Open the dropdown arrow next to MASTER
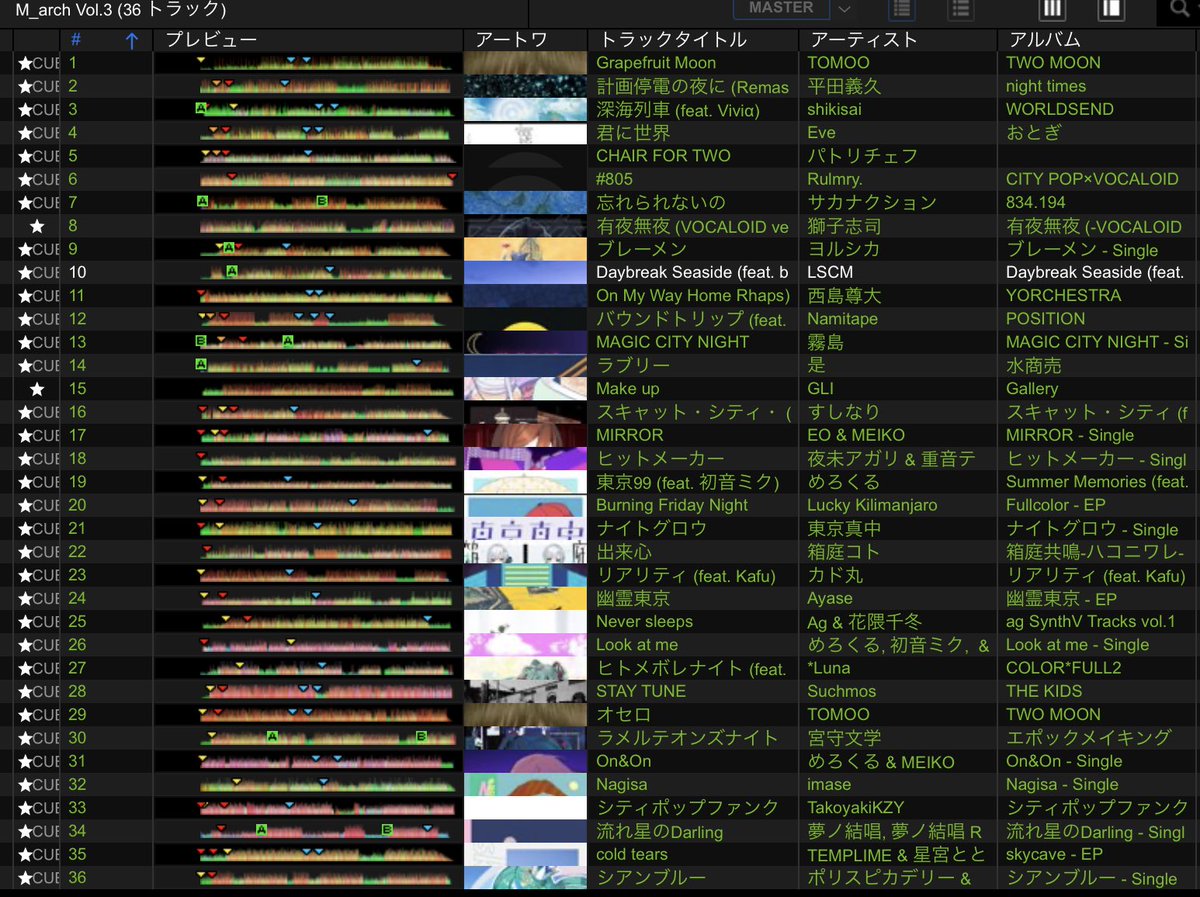Image resolution: width=1200 pixels, height=897 pixels. pyautogui.click(x=845, y=9)
